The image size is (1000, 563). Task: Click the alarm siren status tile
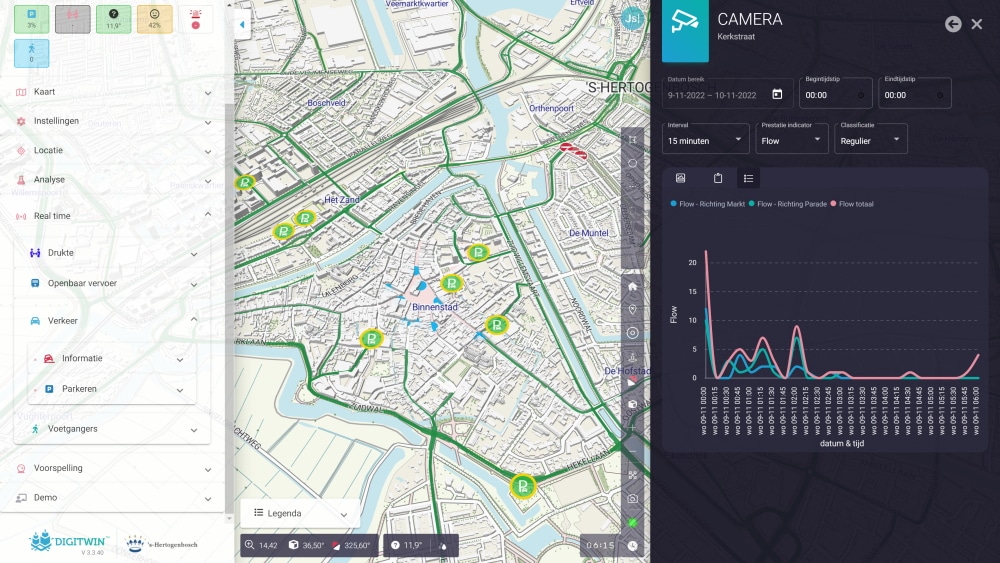195,19
